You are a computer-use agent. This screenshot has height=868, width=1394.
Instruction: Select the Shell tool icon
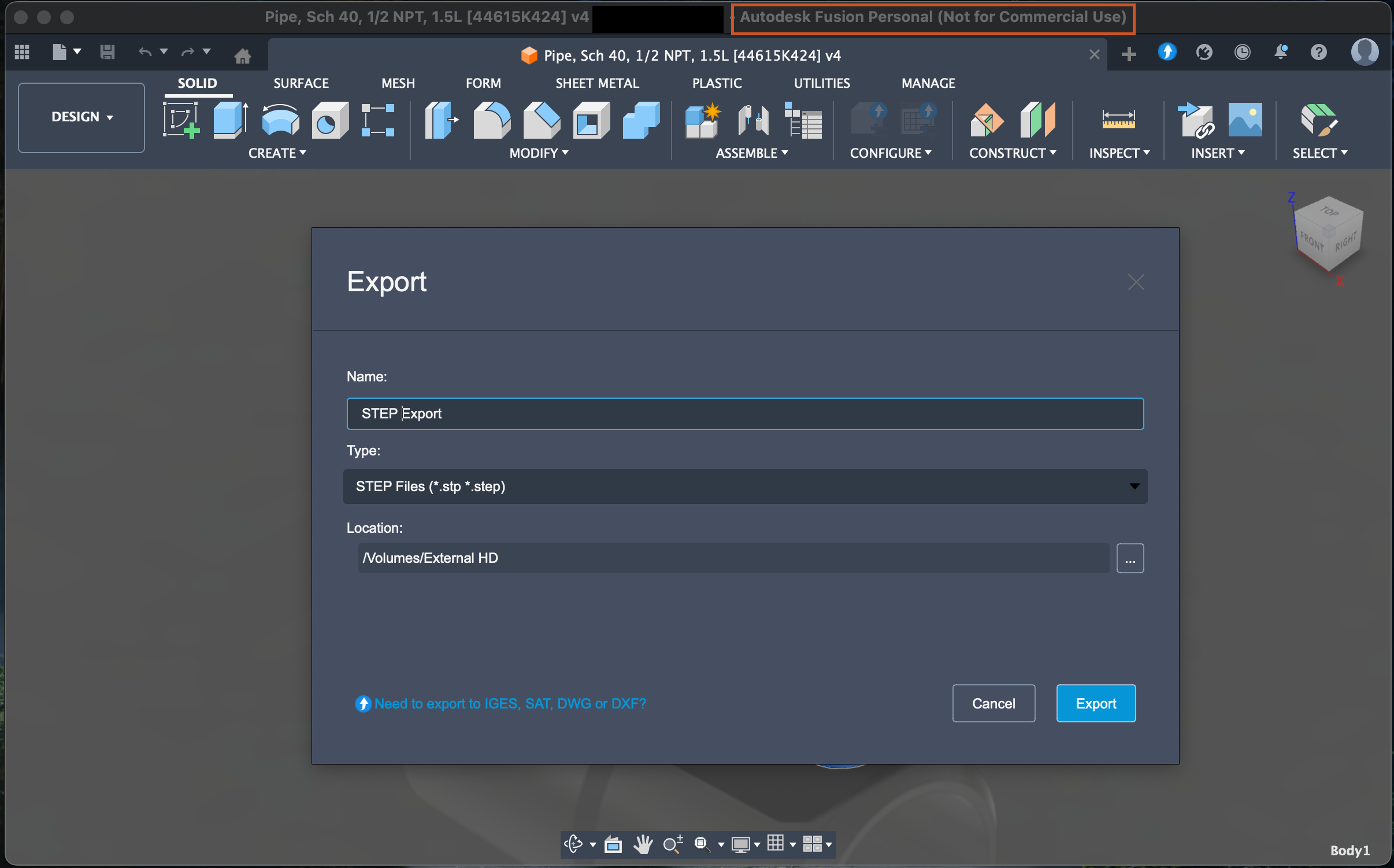[591, 120]
